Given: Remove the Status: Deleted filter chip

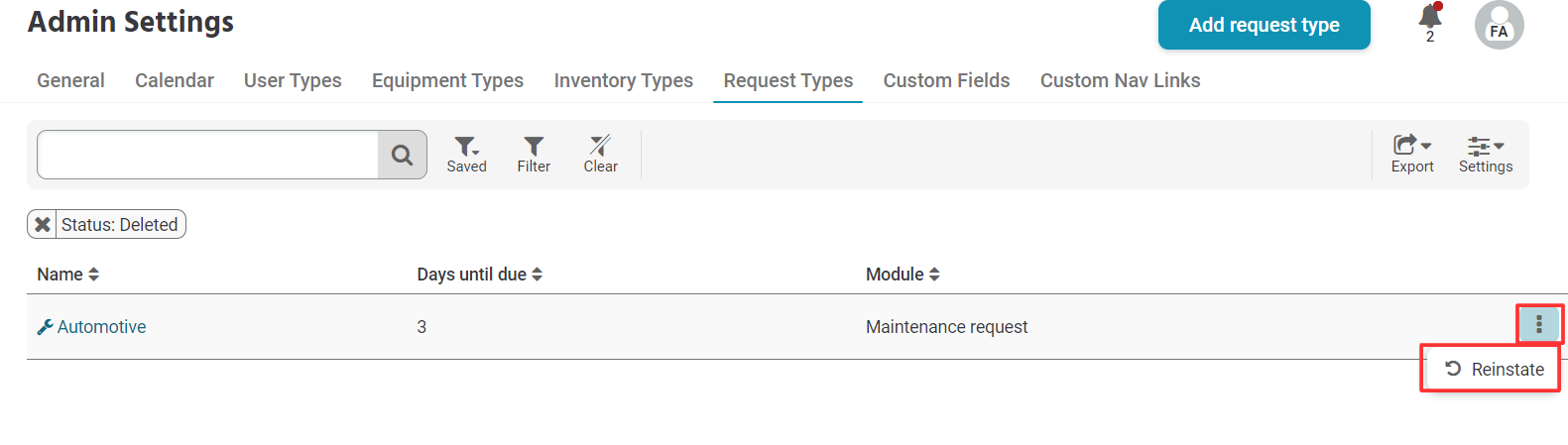Looking at the screenshot, I should tap(43, 225).
